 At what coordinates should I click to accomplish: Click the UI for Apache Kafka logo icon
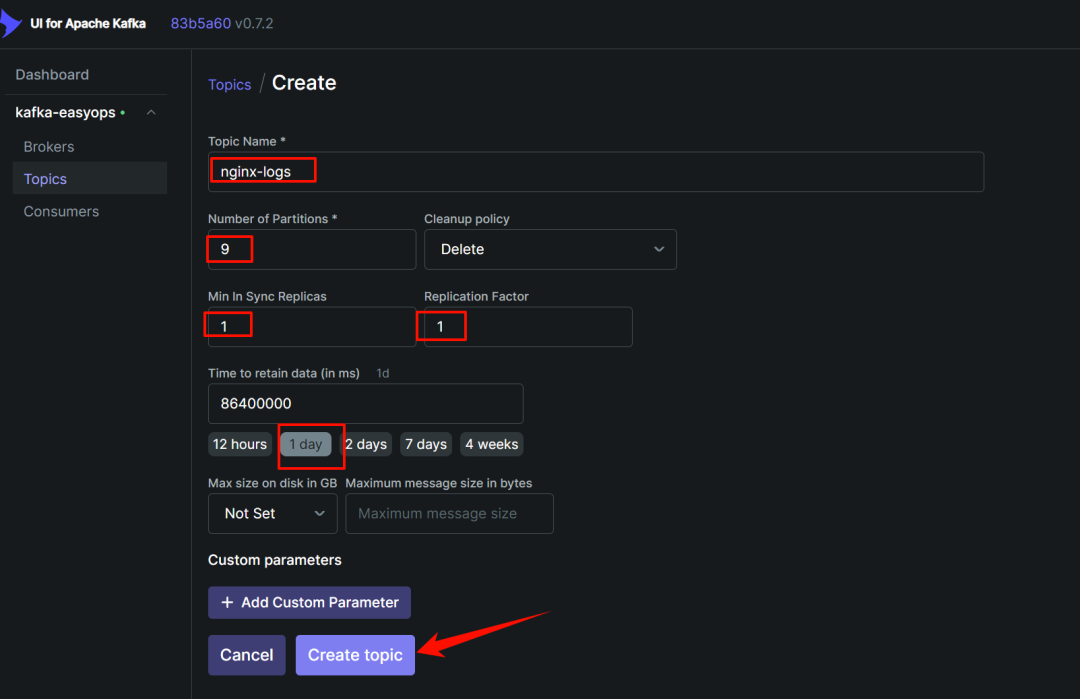pyautogui.click(x=10, y=23)
